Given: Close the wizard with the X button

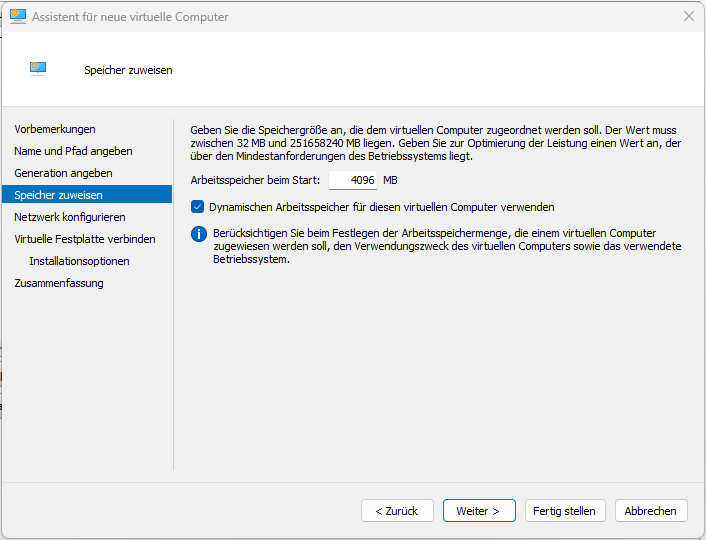Looking at the screenshot, I should coord(688,17).
